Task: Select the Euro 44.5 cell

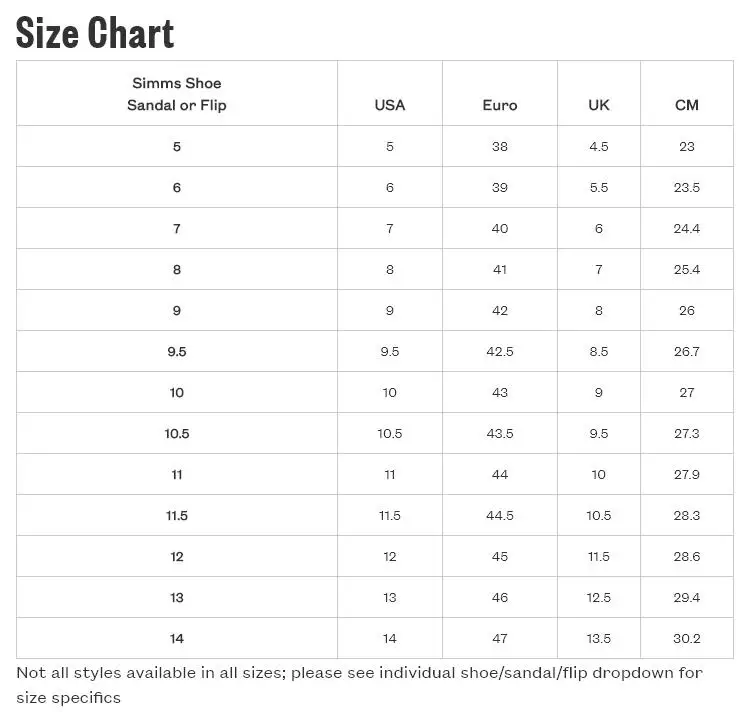Action: [x=500, y=515]
